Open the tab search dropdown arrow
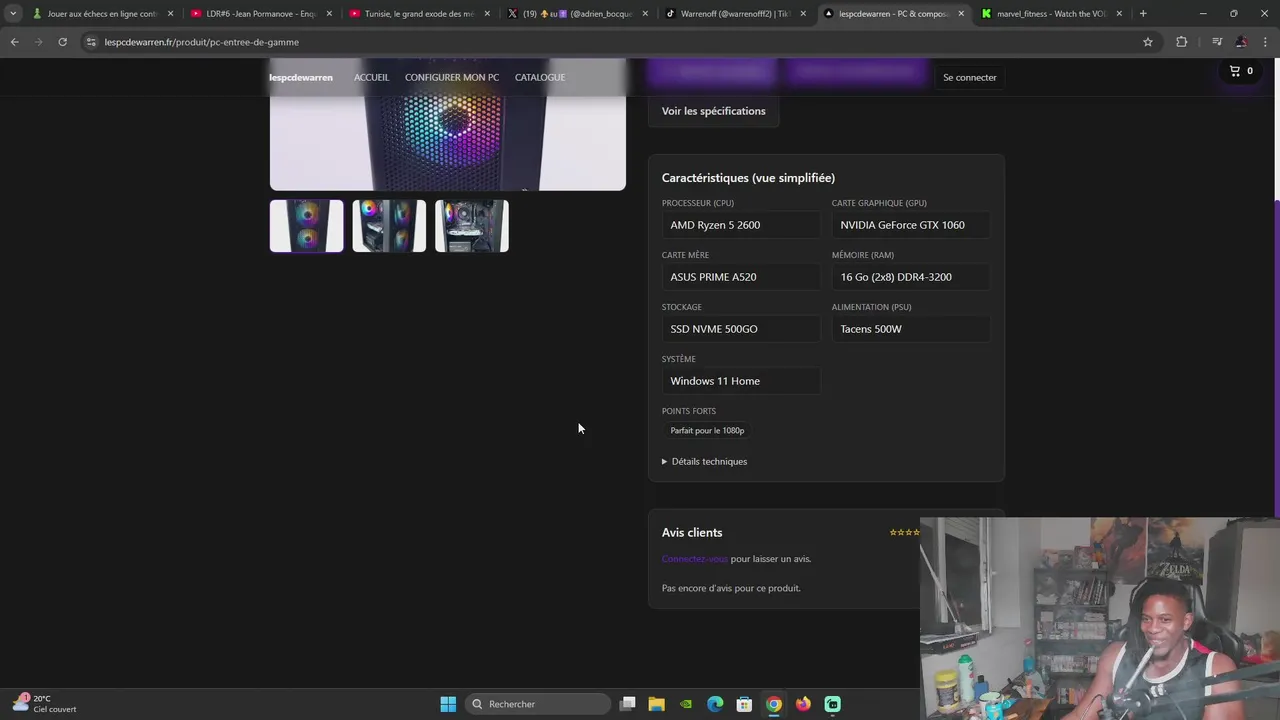Image resolution: width=1280 pixels, height=720 pixels. (x=13, y=14)
